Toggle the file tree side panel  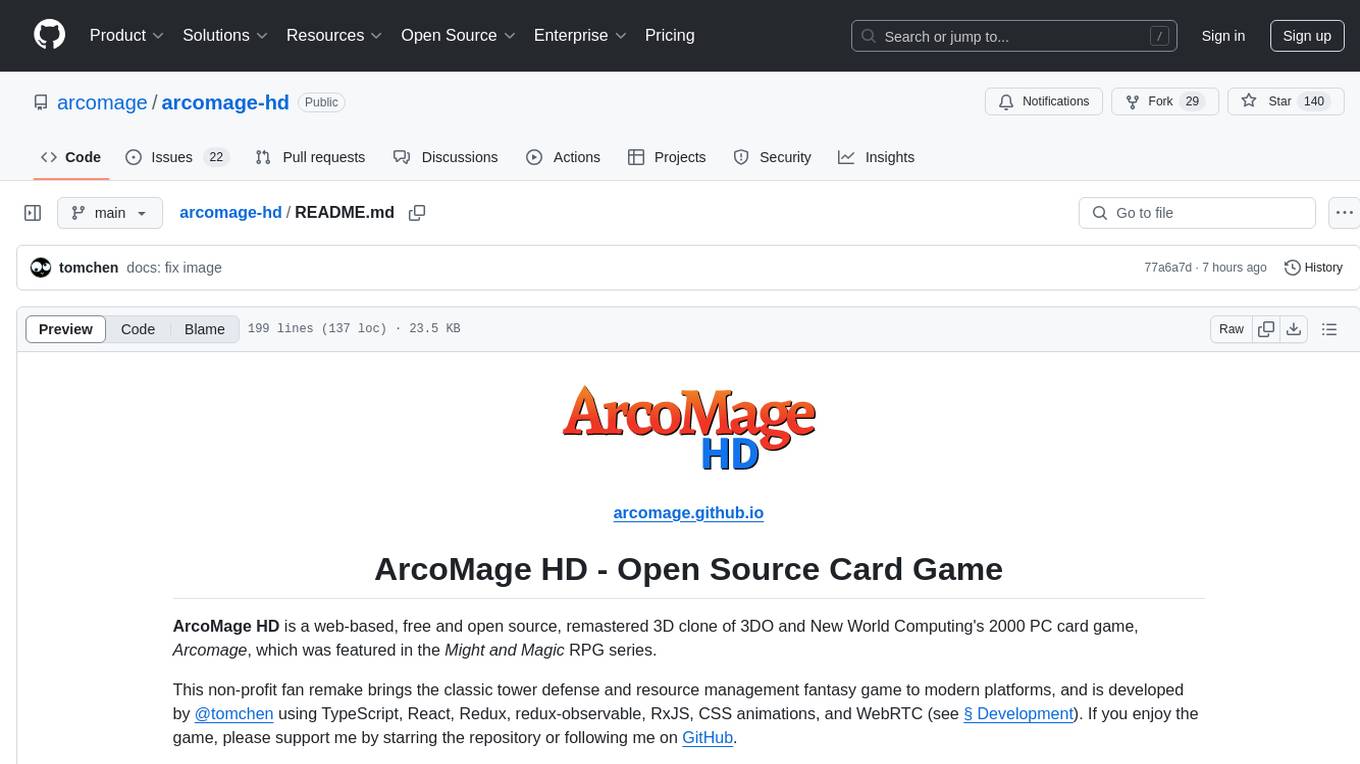pyautogui.click(x=33, y=213)
